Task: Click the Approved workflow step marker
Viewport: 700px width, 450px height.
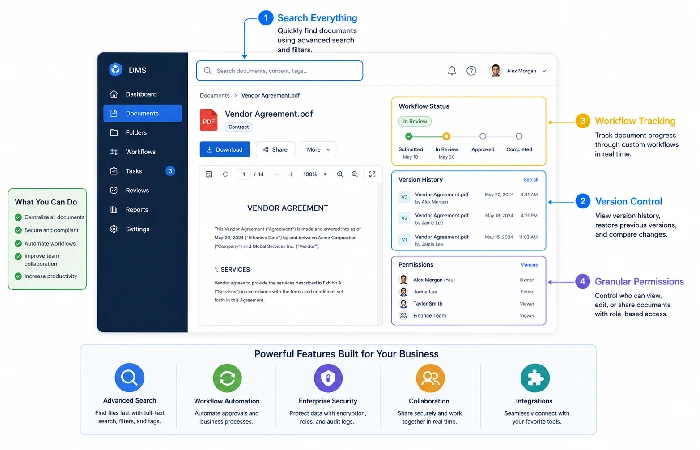Action: pyautogui.click(x=483, y=136)
